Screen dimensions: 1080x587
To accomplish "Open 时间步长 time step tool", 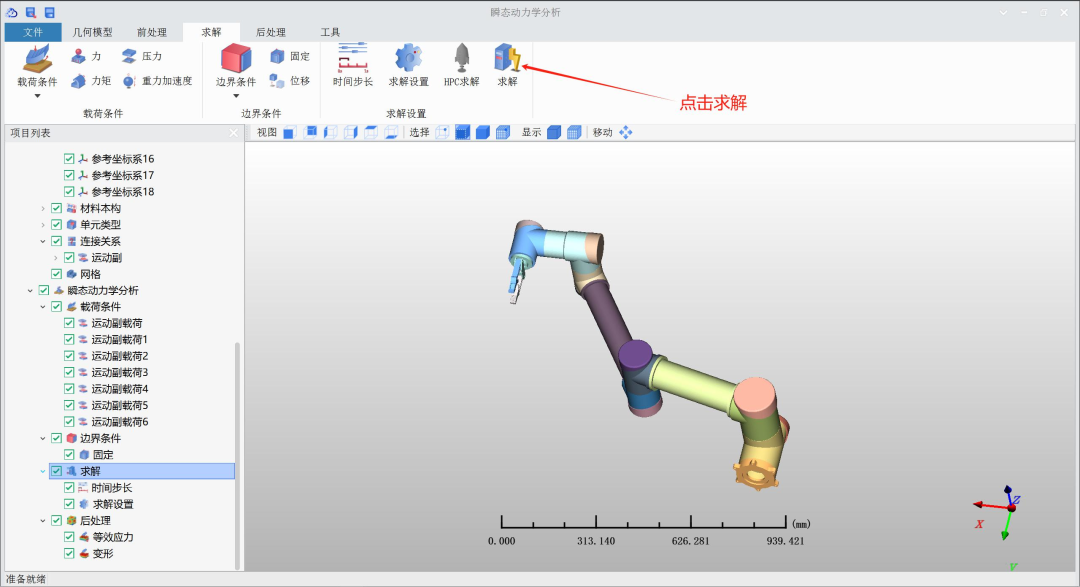I will point(353,58).
